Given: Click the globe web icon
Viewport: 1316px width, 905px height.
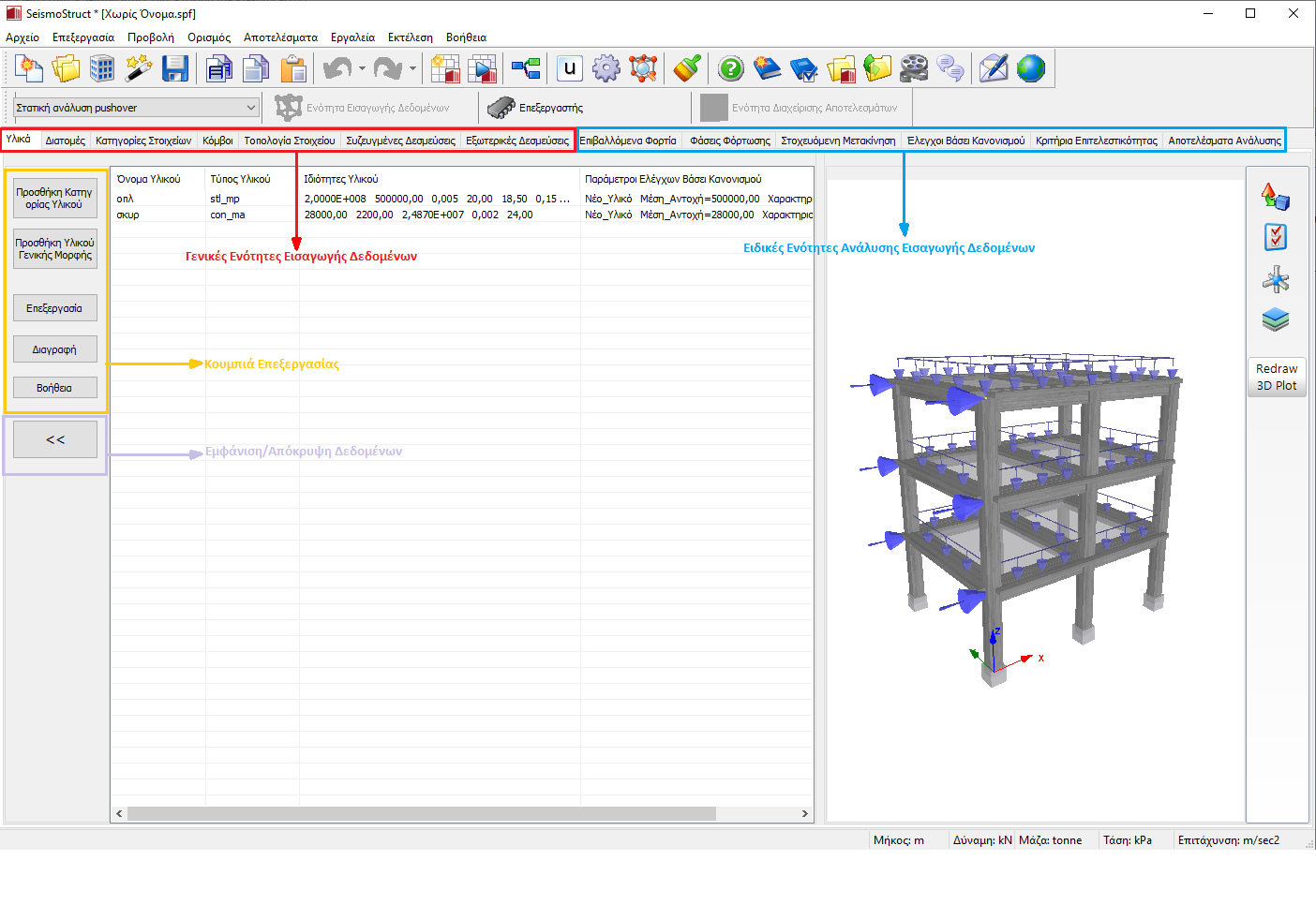Looking at the screenshot, I should point(1030,68).
